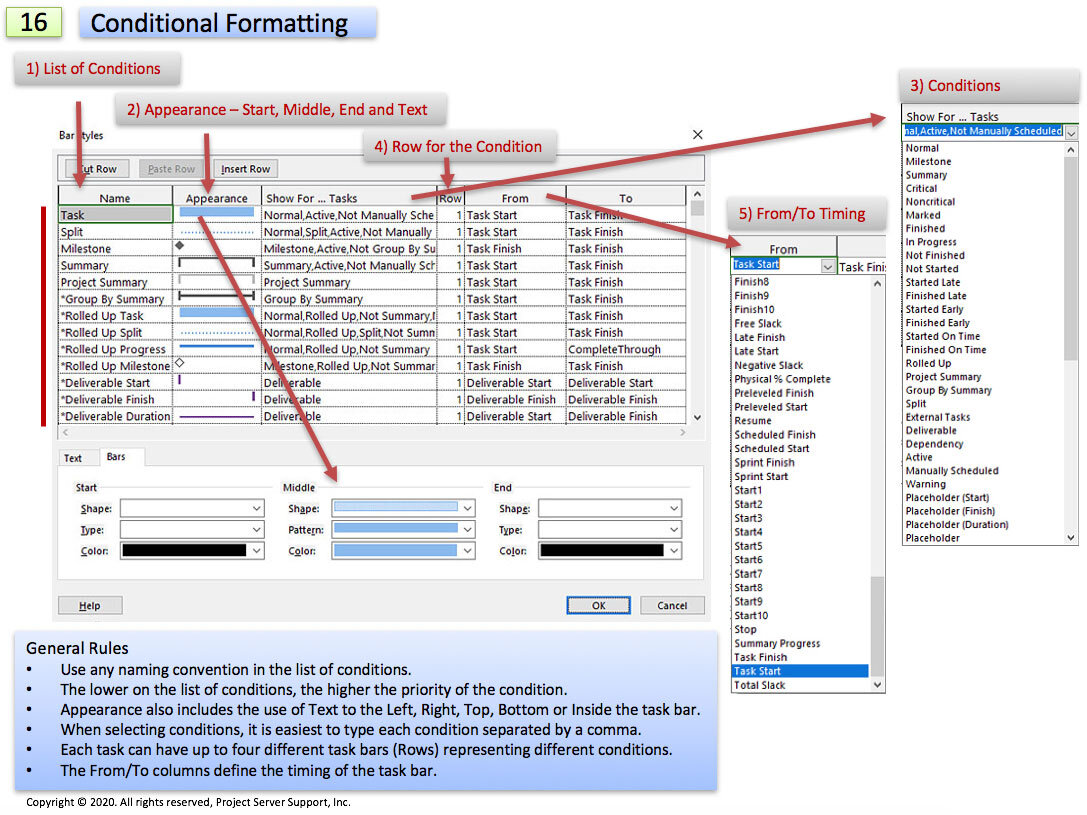The image size is (1087, 815).
Task: Click the Rolled Up Milestone hollow diamond
Action: pyautogui.click(x=180, y=363)
